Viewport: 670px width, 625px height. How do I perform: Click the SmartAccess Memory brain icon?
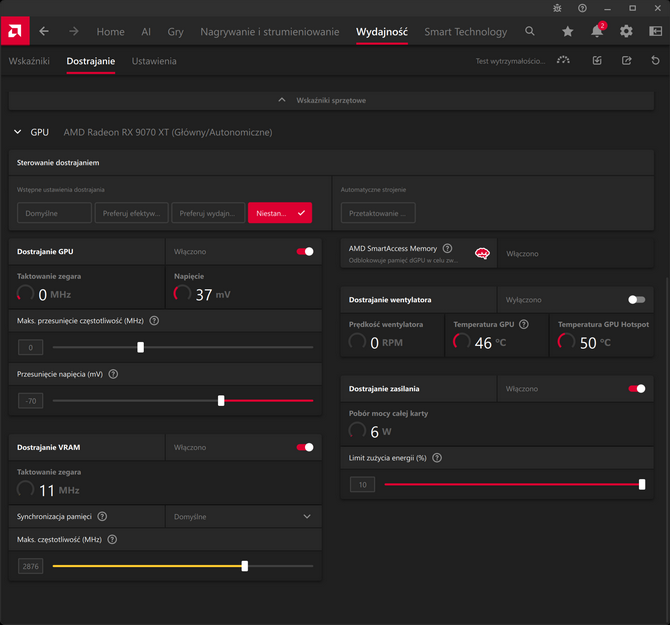(482, 253)
